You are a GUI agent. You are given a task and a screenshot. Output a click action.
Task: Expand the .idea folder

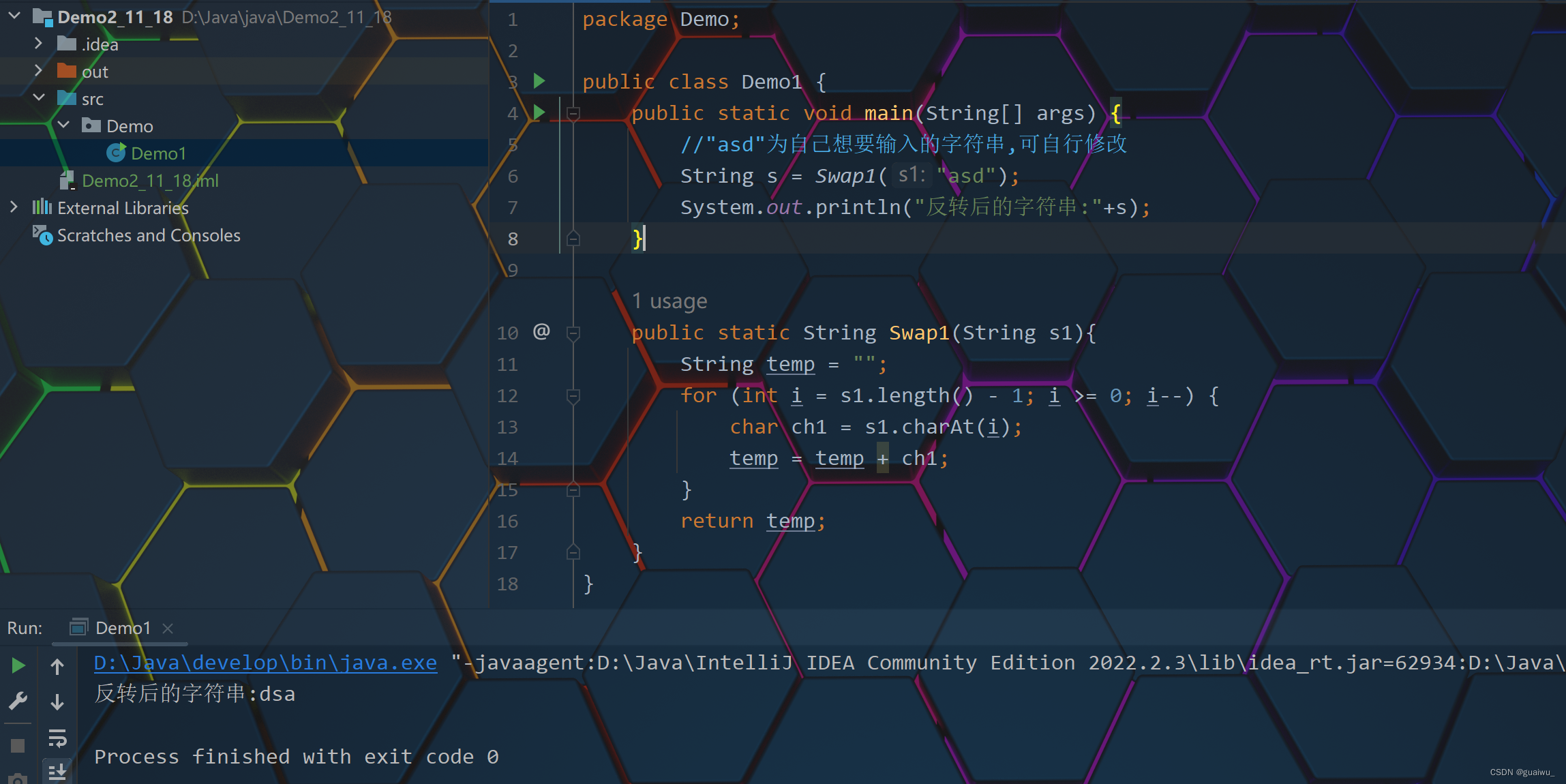pyautogui.click(x=38, y=44)
